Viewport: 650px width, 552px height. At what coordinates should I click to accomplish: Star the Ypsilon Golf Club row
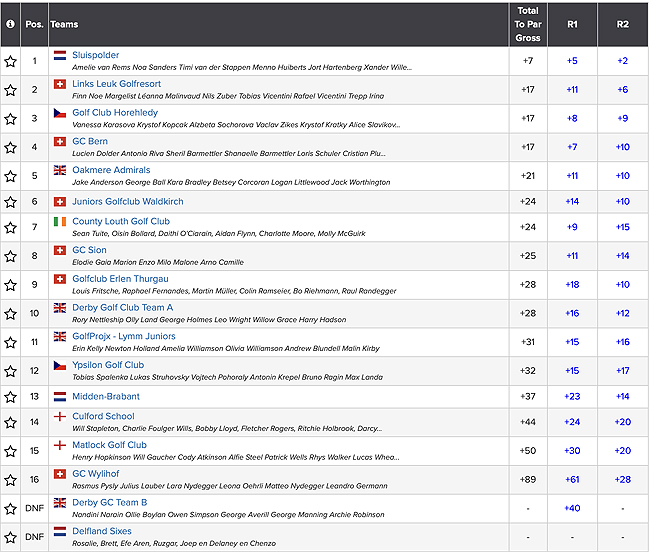click(x=10, y=371)
